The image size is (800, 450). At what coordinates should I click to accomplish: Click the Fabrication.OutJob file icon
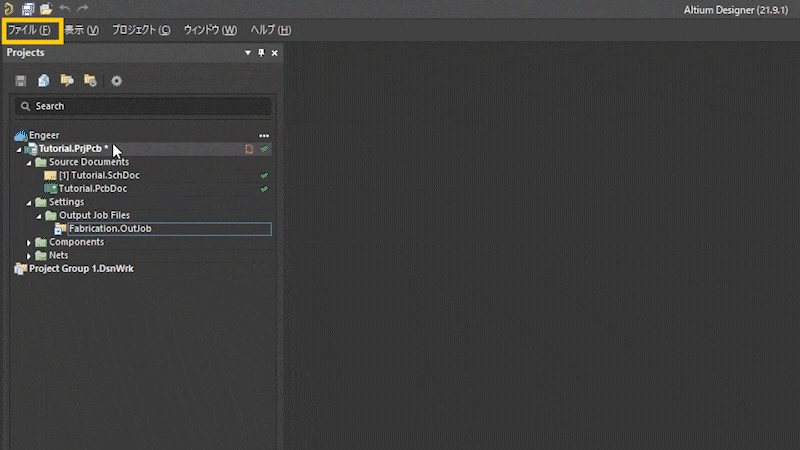60,229
